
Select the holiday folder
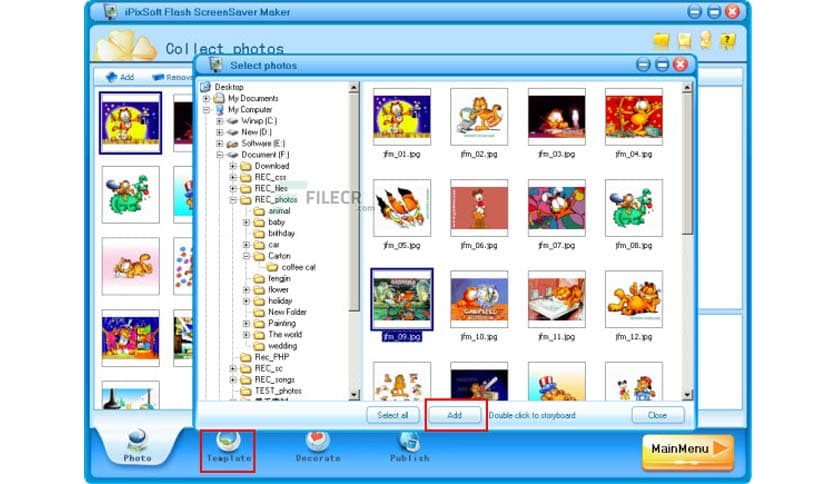pos(280,301)
